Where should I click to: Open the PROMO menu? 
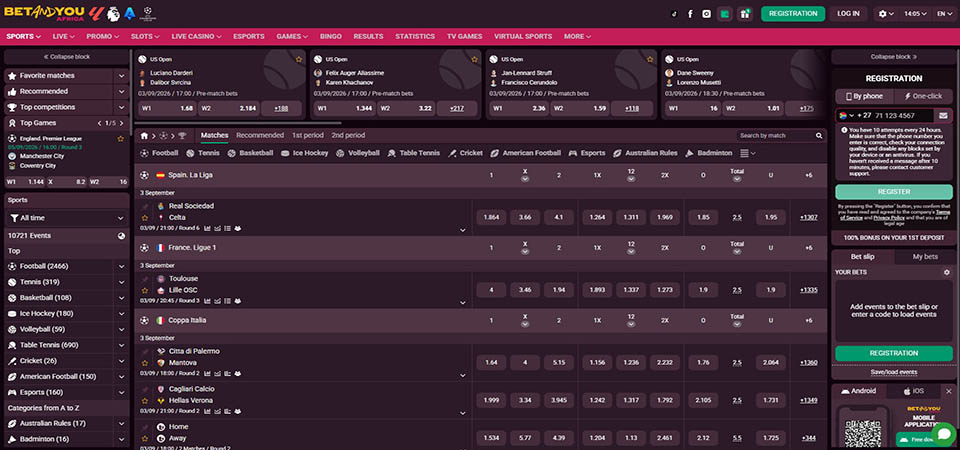pyautogui.click(x=102, y=37)
